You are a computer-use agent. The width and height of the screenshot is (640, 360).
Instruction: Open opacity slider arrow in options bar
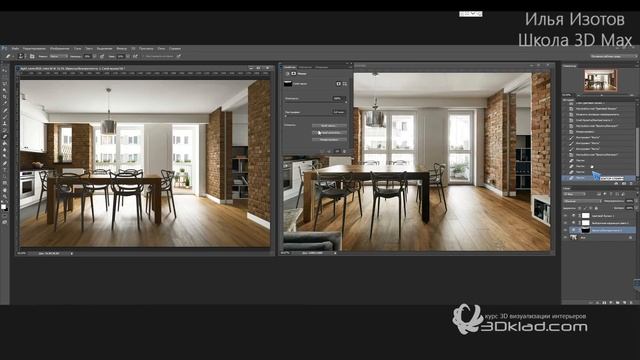[95, 56]
